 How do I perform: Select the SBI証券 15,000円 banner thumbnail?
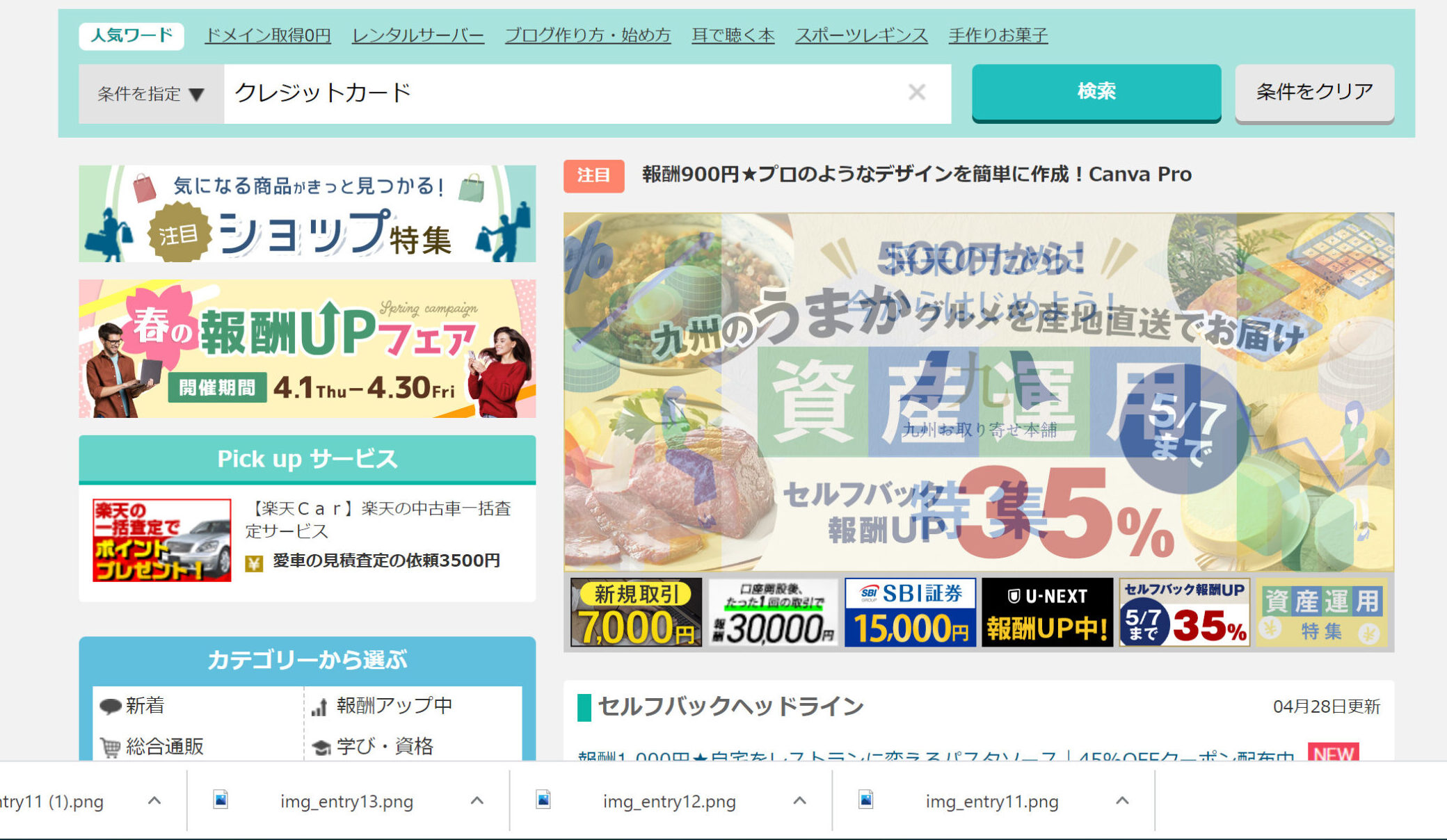[x=910, y=613]
